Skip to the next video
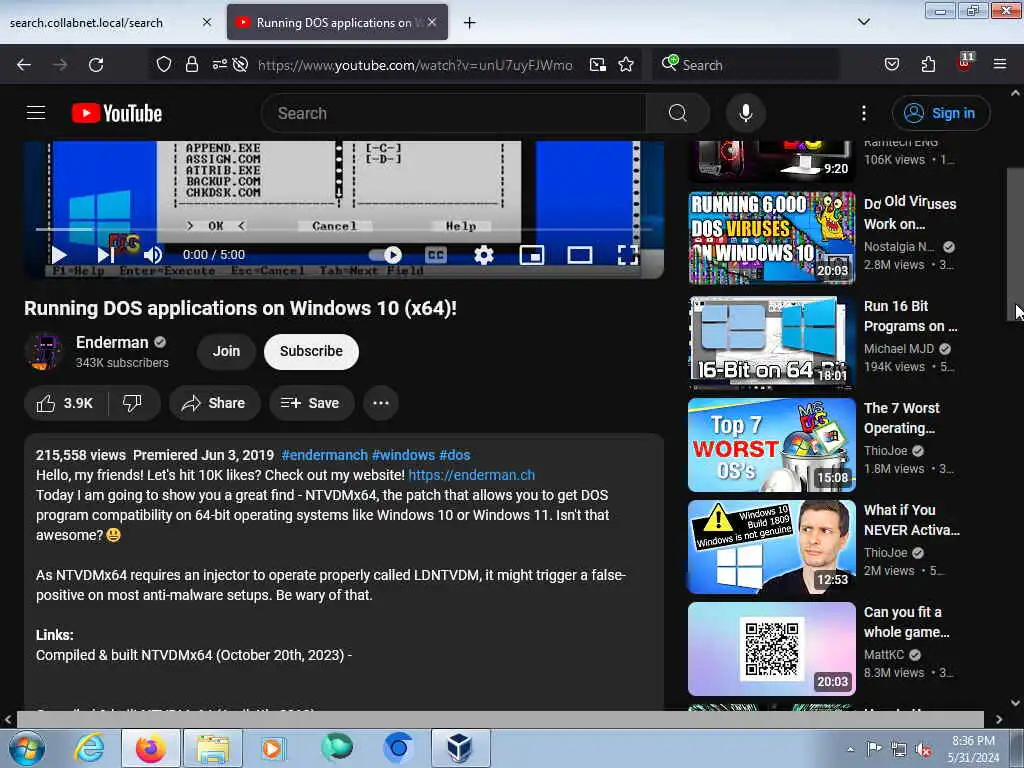This screenshot has width=1024, height=768. pos(106,255)
